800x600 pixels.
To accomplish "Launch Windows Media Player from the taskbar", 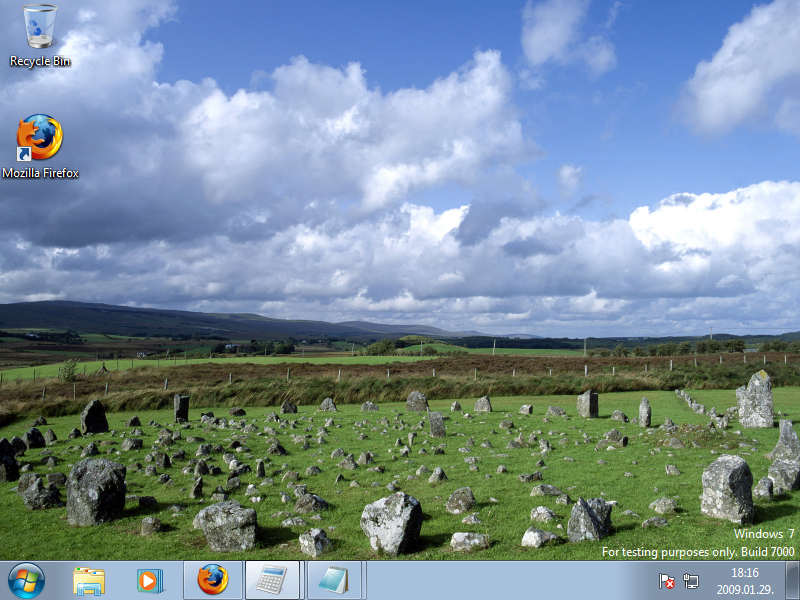I will pos(150,581).
